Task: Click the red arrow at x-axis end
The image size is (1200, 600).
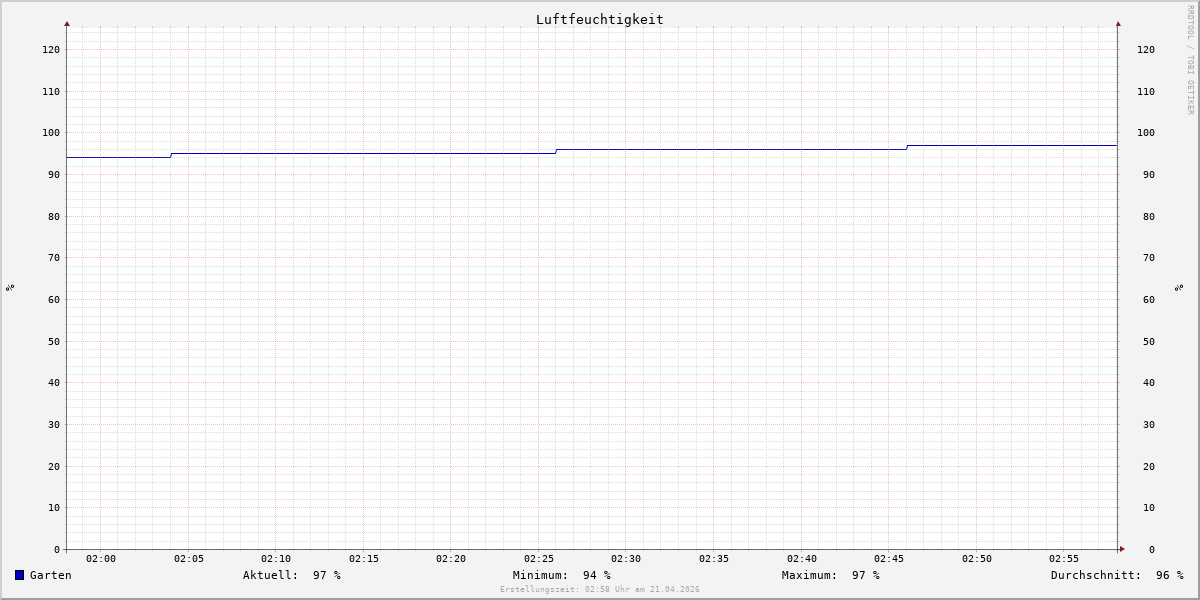Action: [1122, 549]
